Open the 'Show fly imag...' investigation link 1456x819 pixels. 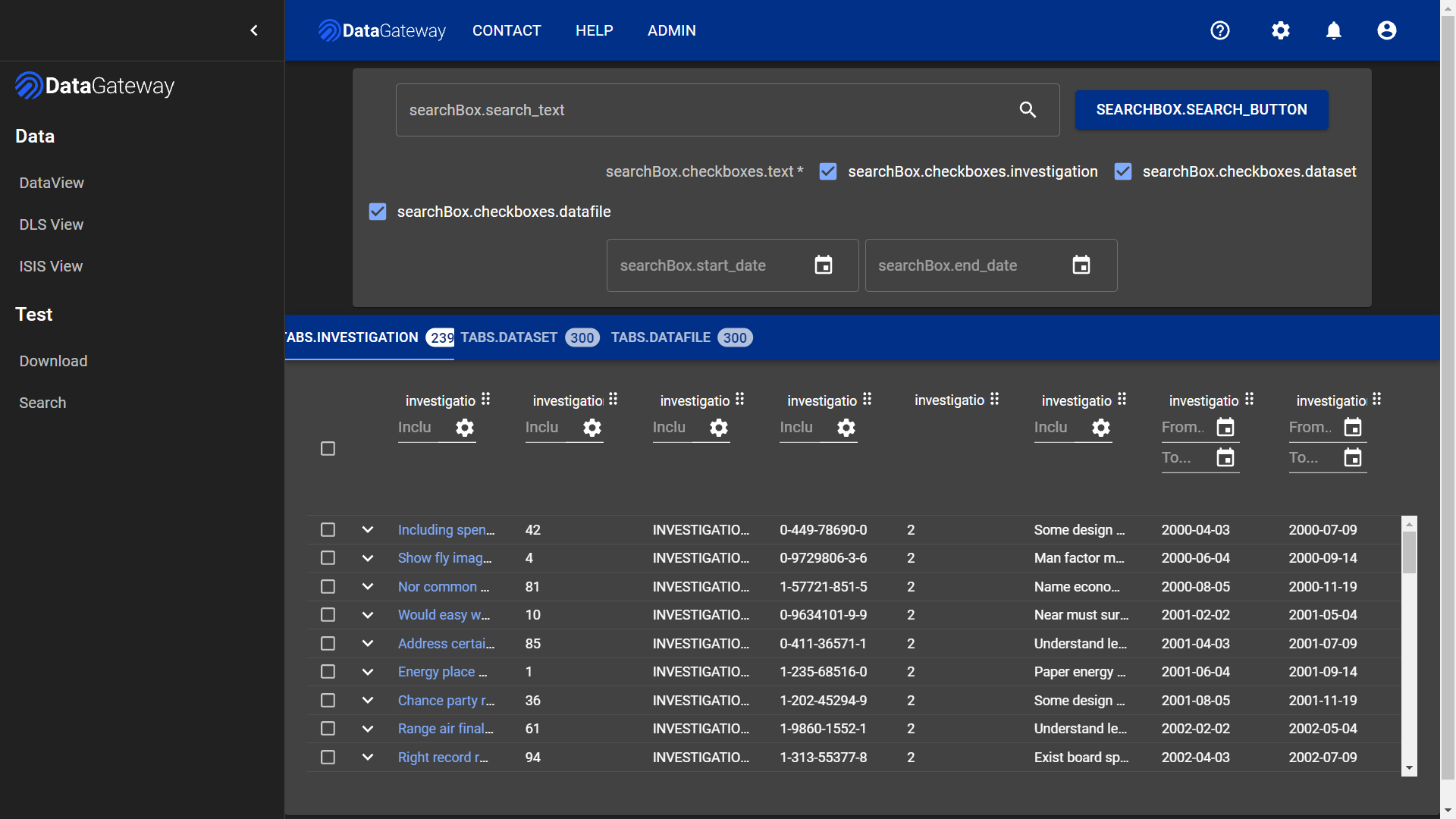tap(444, 557)
